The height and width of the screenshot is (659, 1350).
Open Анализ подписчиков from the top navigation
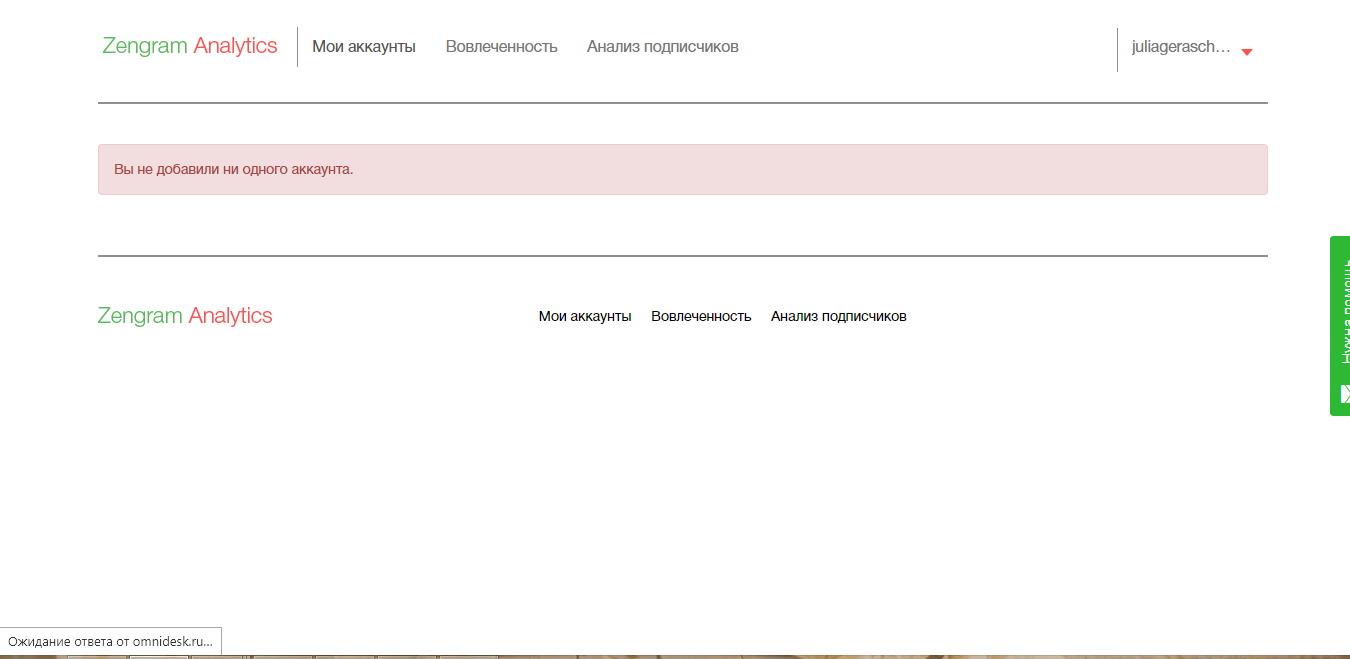pos(662,46)
